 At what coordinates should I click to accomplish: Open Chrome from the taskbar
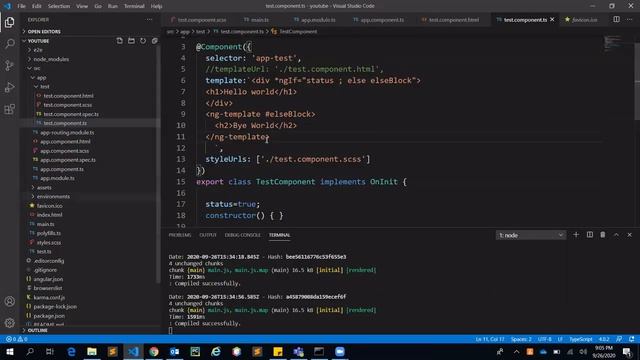[154, 351]
